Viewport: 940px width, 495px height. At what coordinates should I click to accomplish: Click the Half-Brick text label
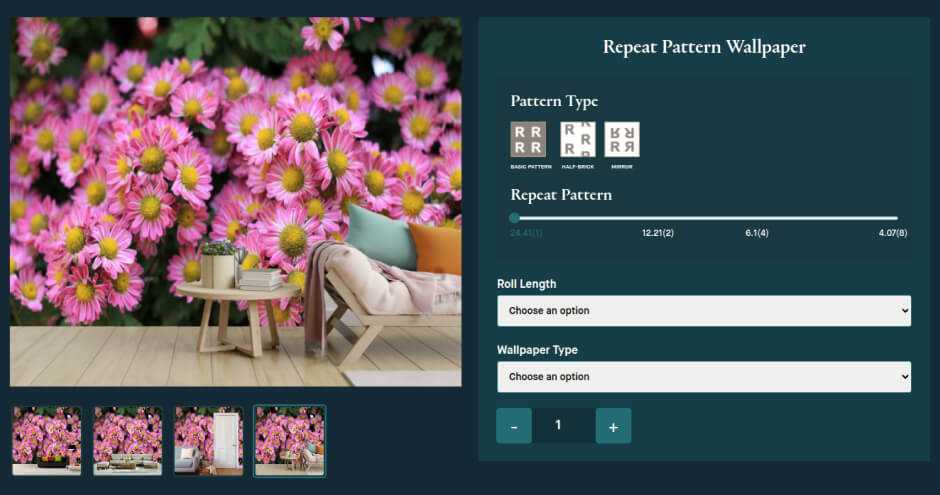click(x=577, y=166)
